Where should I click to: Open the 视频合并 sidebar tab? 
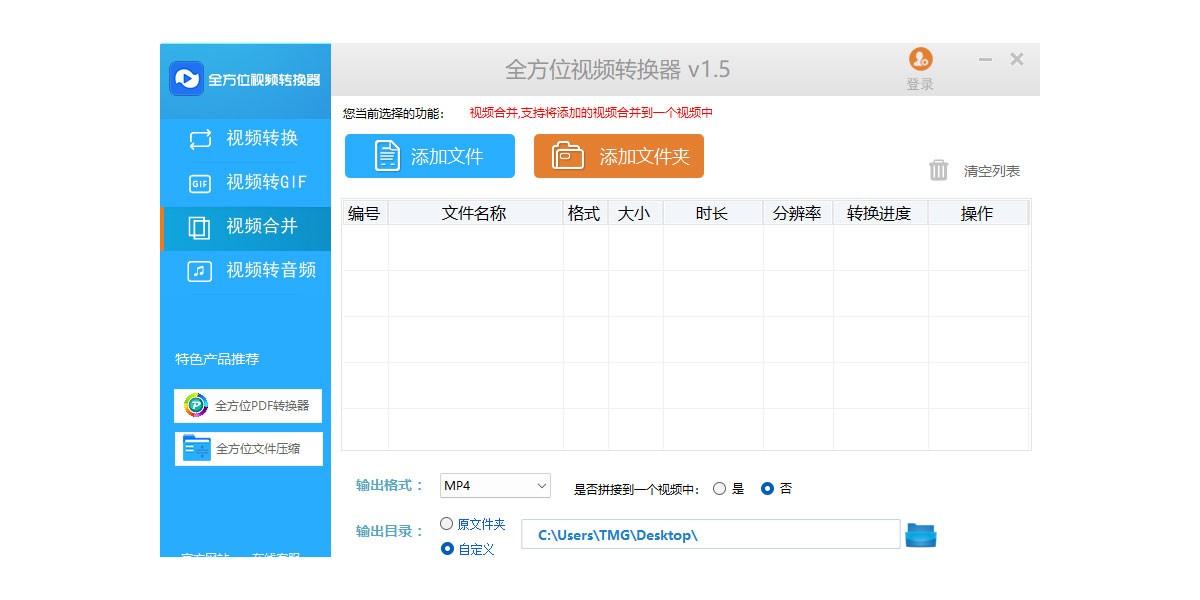pyautogui.click(x=246, y=227)
